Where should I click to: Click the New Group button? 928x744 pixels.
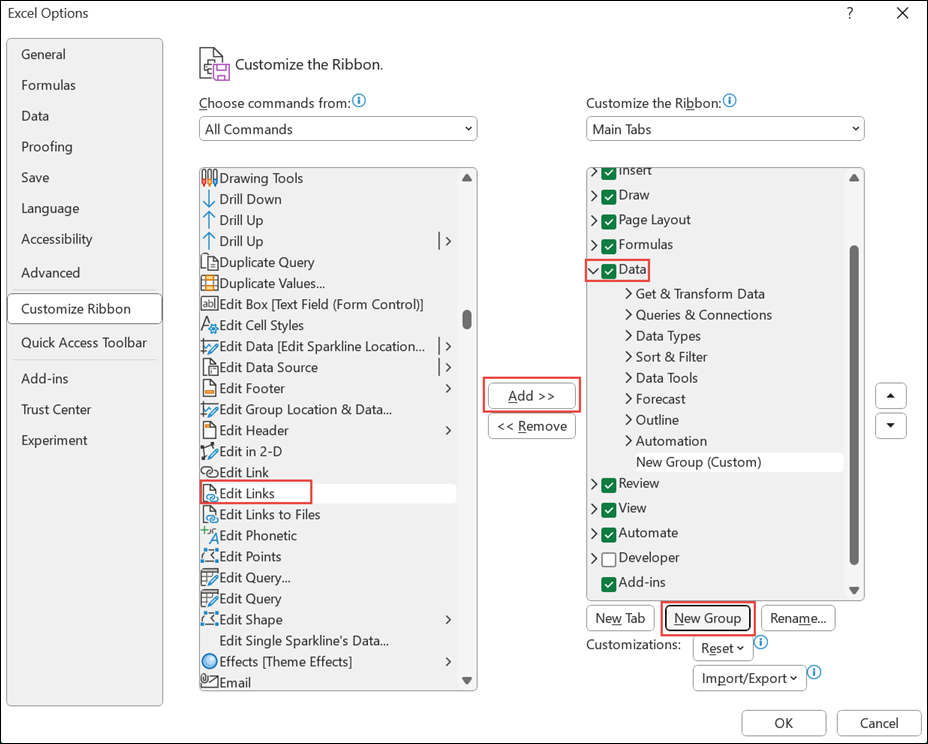[707, 618]
